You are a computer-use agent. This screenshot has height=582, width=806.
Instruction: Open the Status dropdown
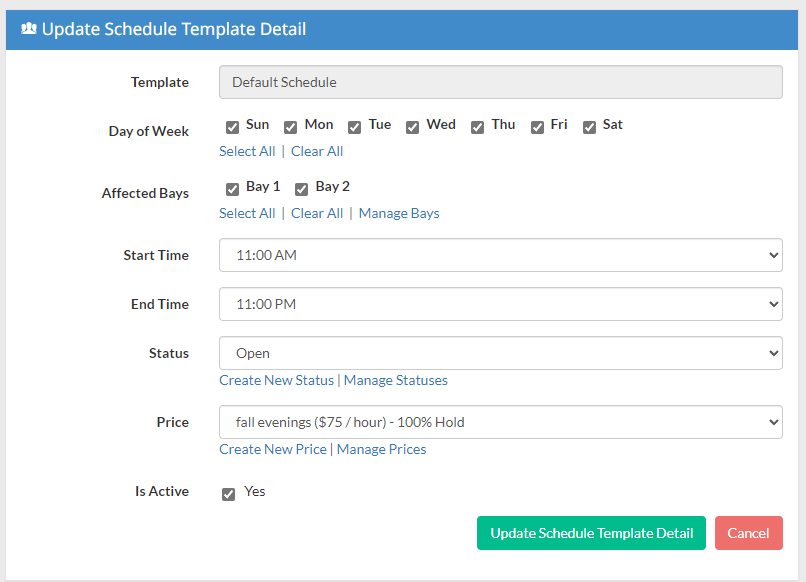pos(501,353)
